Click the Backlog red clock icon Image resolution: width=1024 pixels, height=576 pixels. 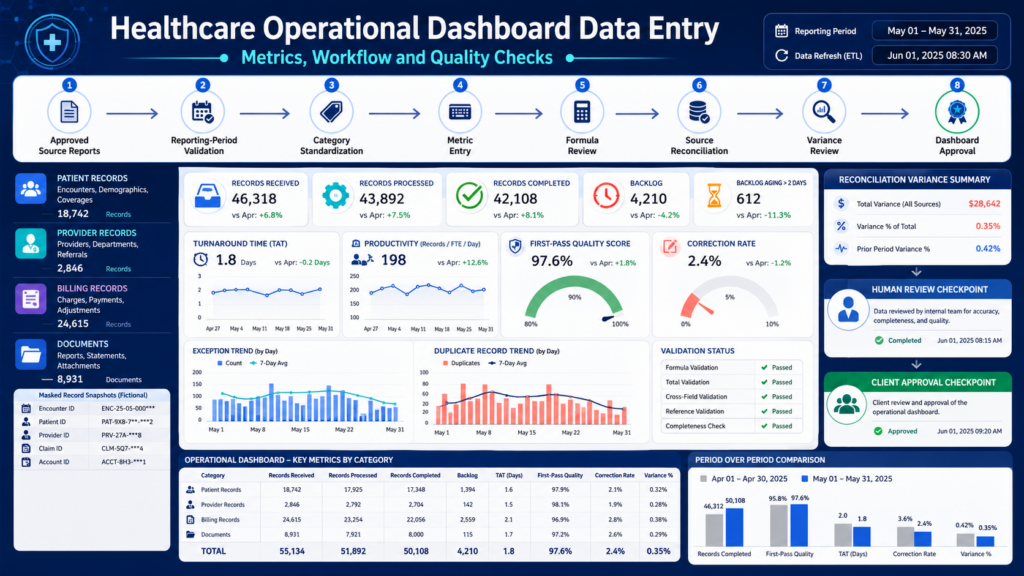point(606,195)
